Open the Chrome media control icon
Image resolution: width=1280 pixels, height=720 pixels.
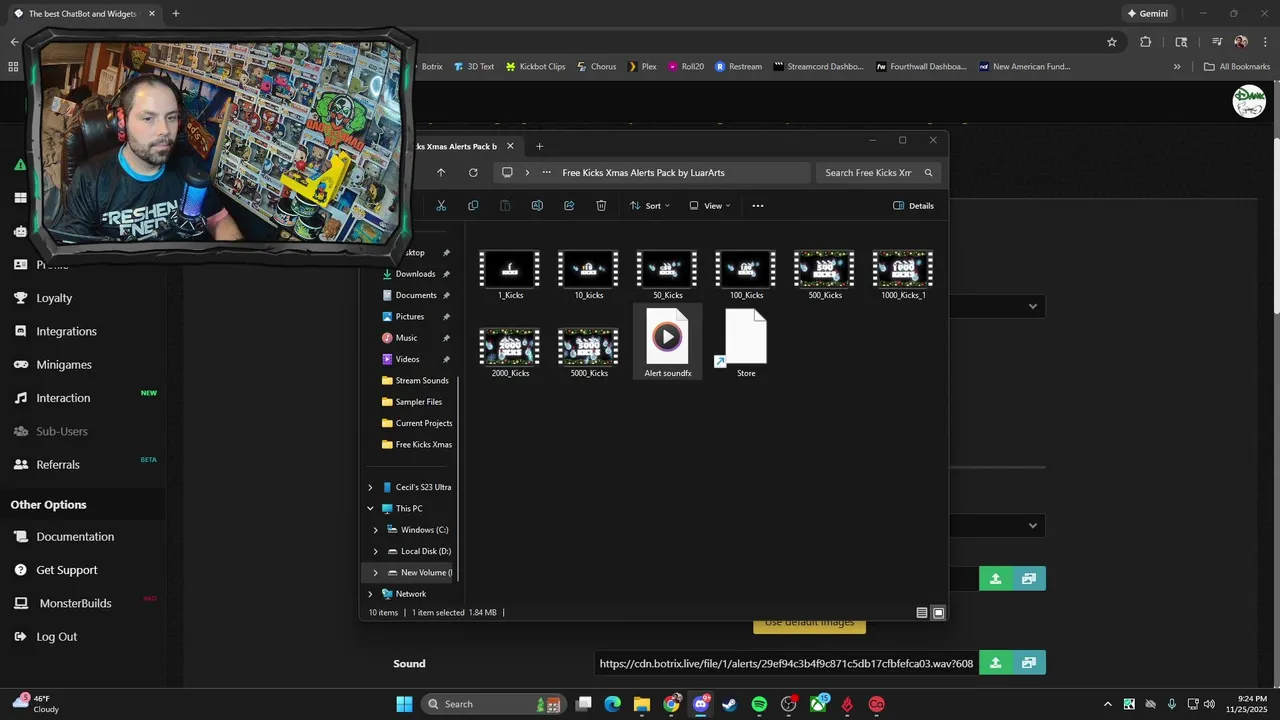[1217, 42]
